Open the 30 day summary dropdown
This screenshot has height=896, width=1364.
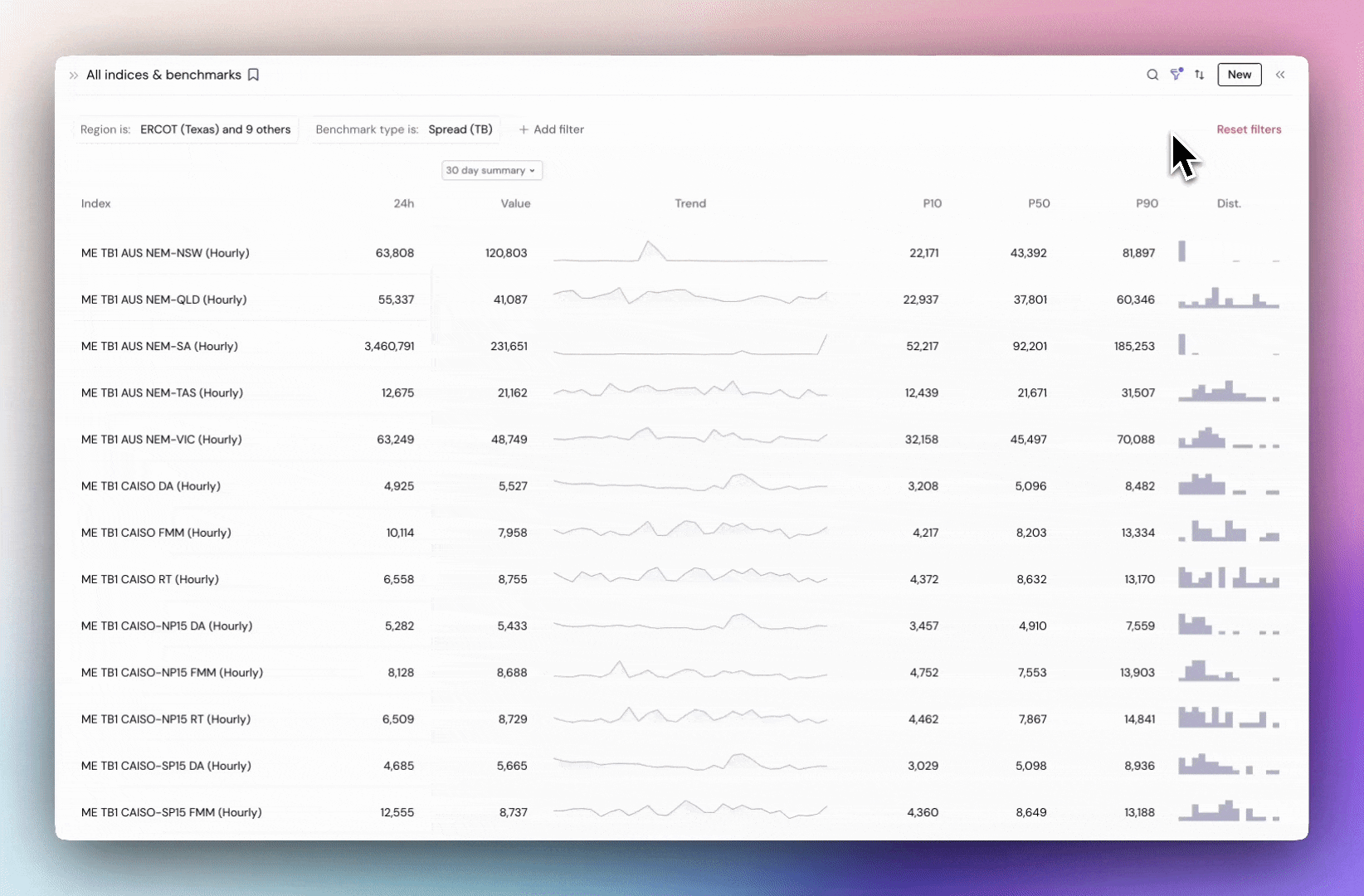point(491,170)
